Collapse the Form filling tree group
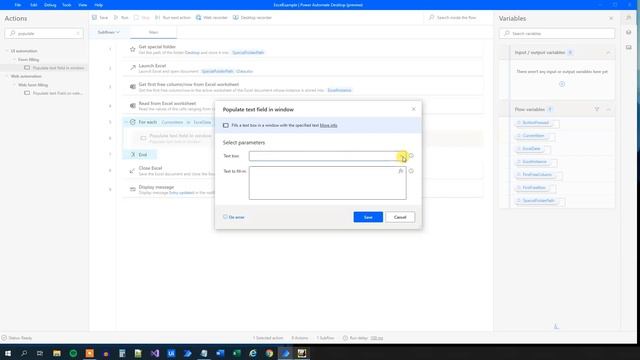 14,60
